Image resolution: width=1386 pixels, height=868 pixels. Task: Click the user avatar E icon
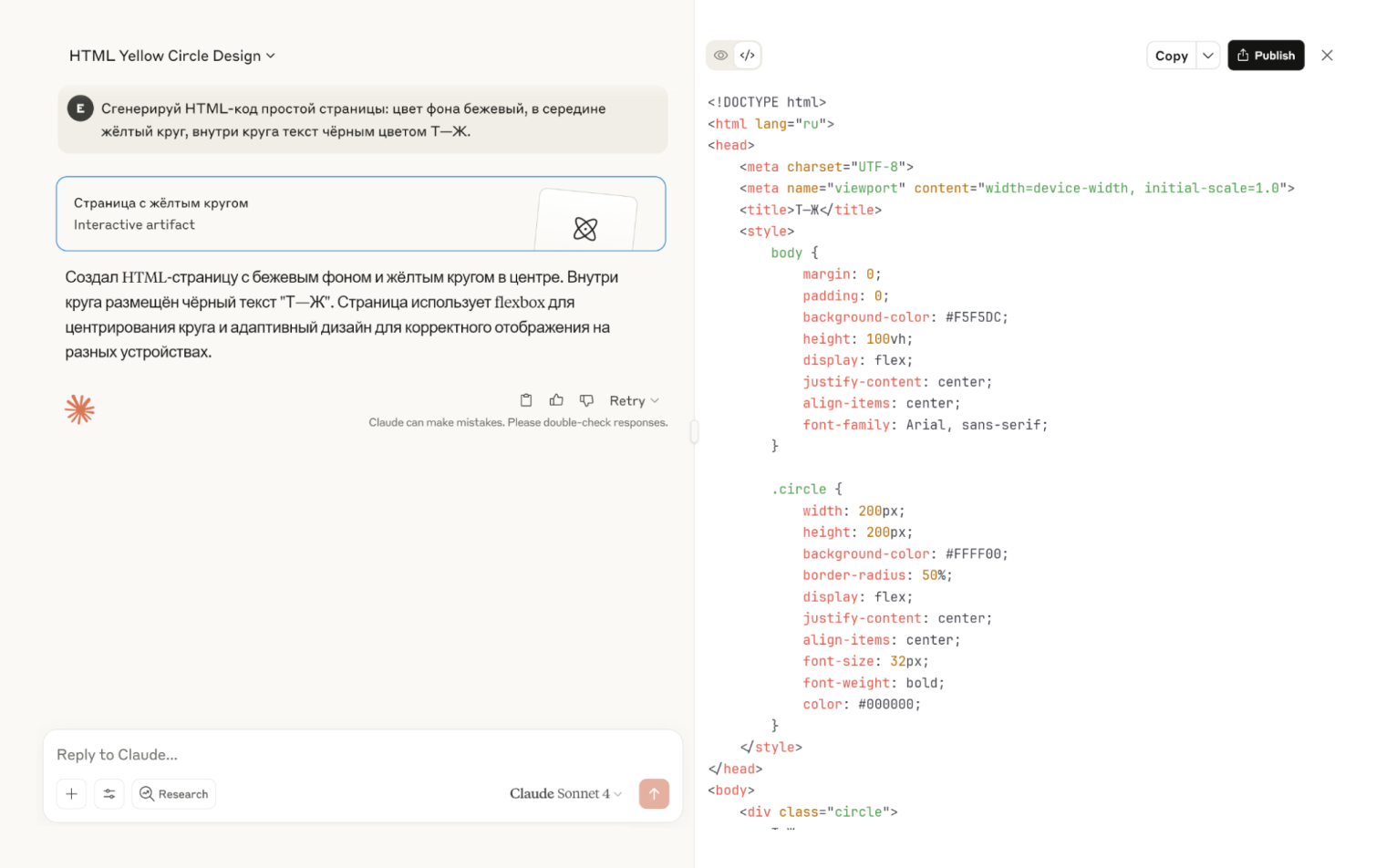point(80,108)
